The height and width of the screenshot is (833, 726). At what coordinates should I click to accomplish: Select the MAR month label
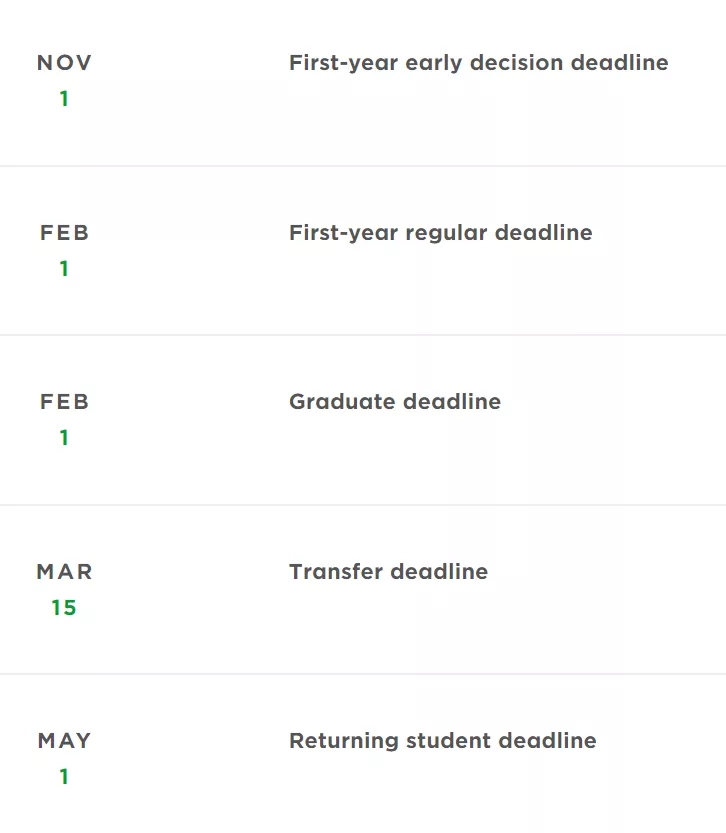pyautogui.click(x=64, y=572)
